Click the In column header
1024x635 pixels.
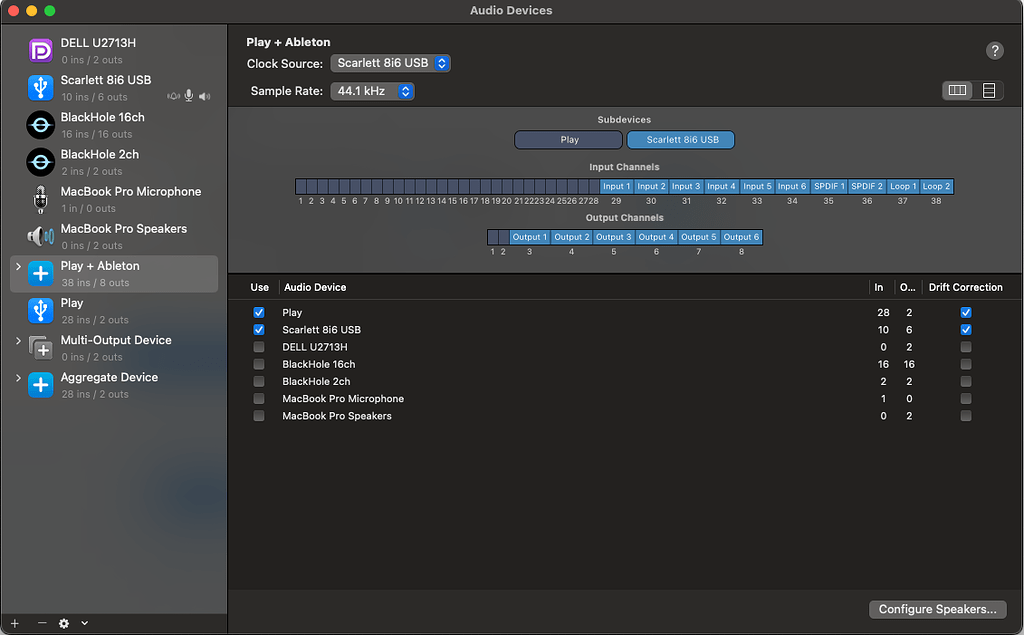(878, 287)
